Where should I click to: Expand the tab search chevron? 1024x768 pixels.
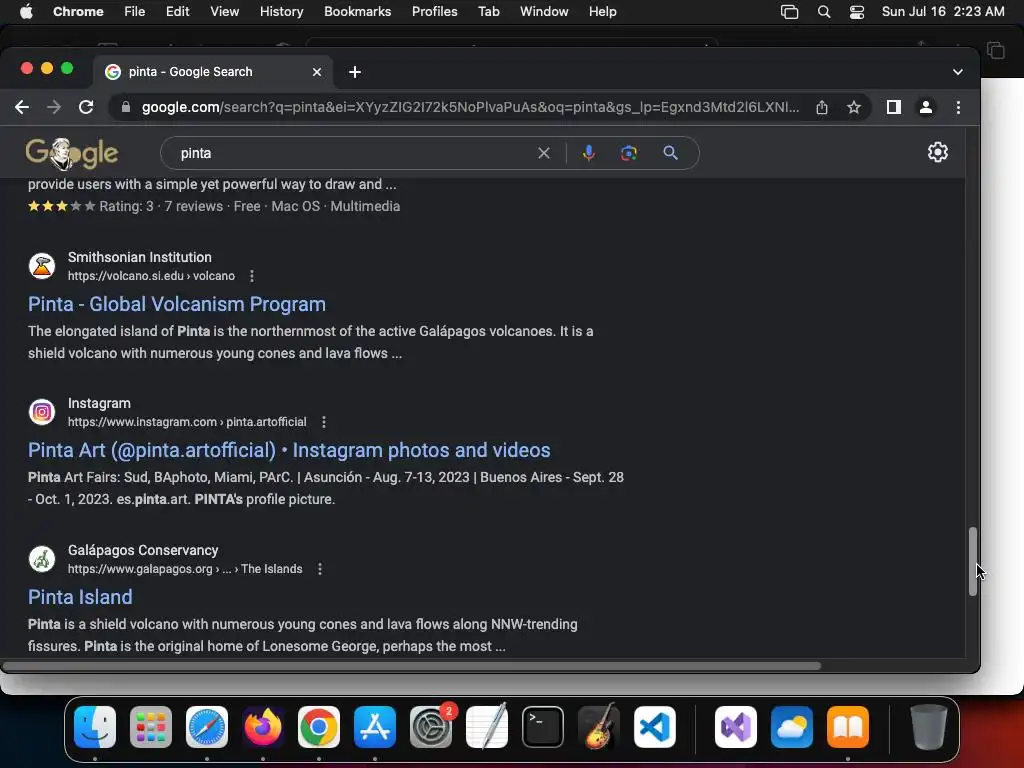(x=957, y=72)
